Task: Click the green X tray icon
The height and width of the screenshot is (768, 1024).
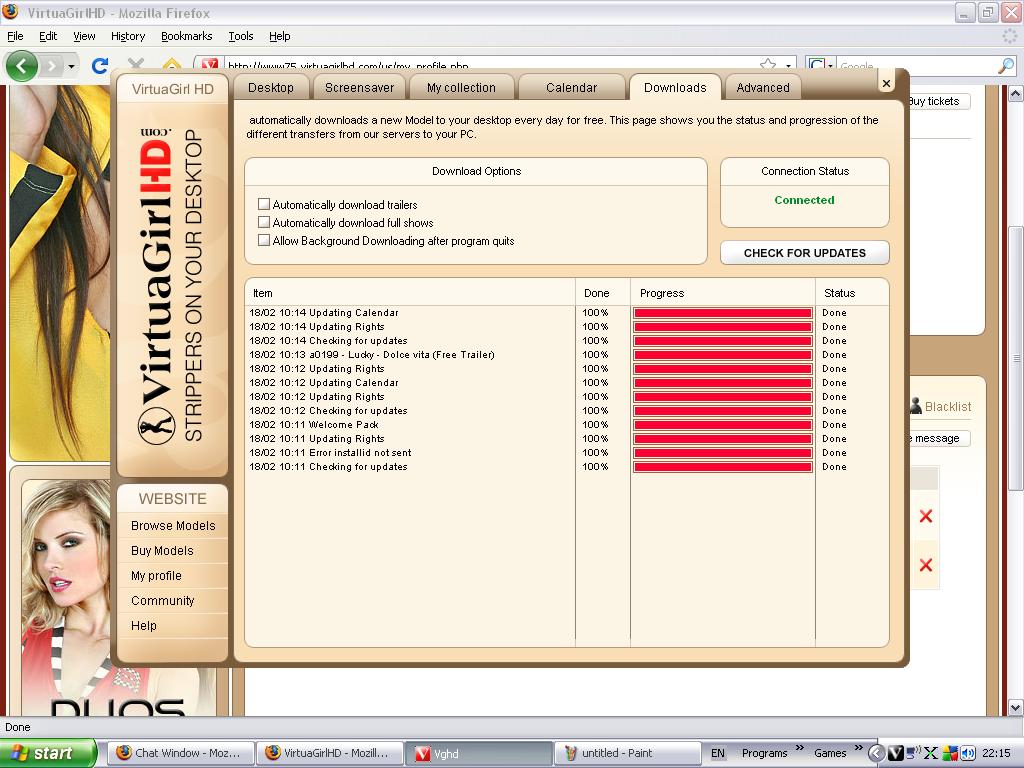Action: tap(931, 753)
